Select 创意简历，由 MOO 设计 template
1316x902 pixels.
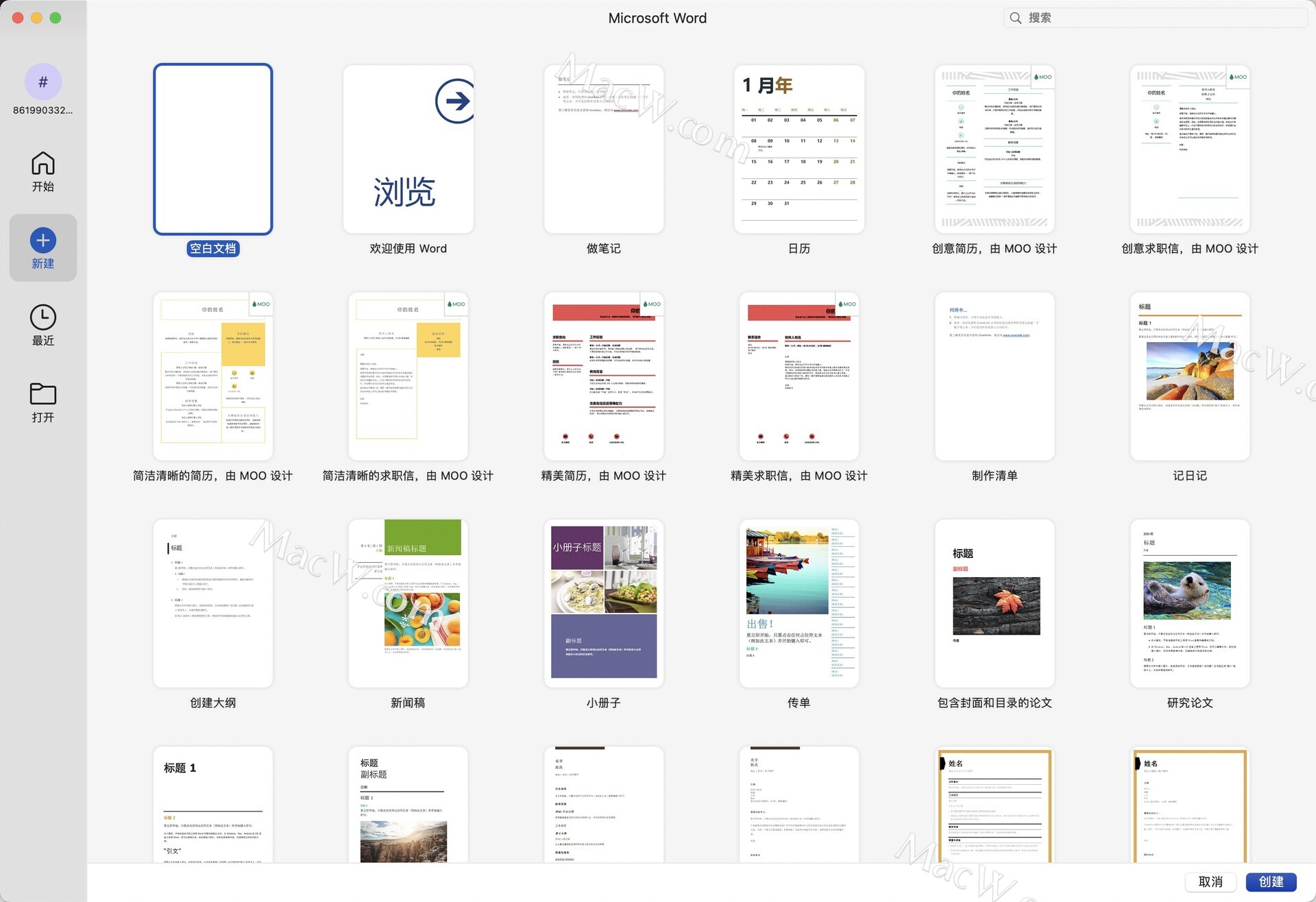(x=995, y=149)
